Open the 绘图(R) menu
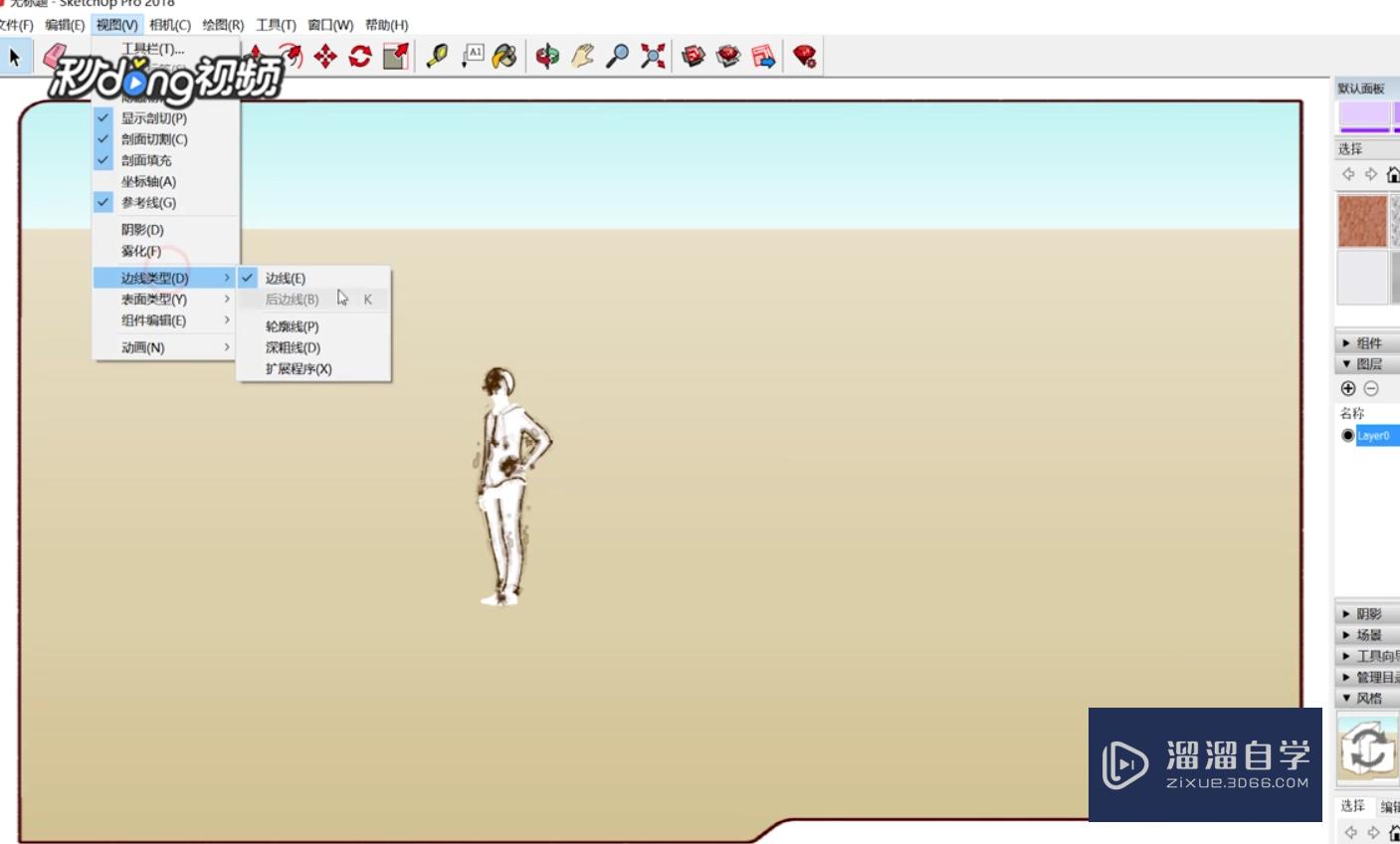1400x844 pixels. pos(223,25)
